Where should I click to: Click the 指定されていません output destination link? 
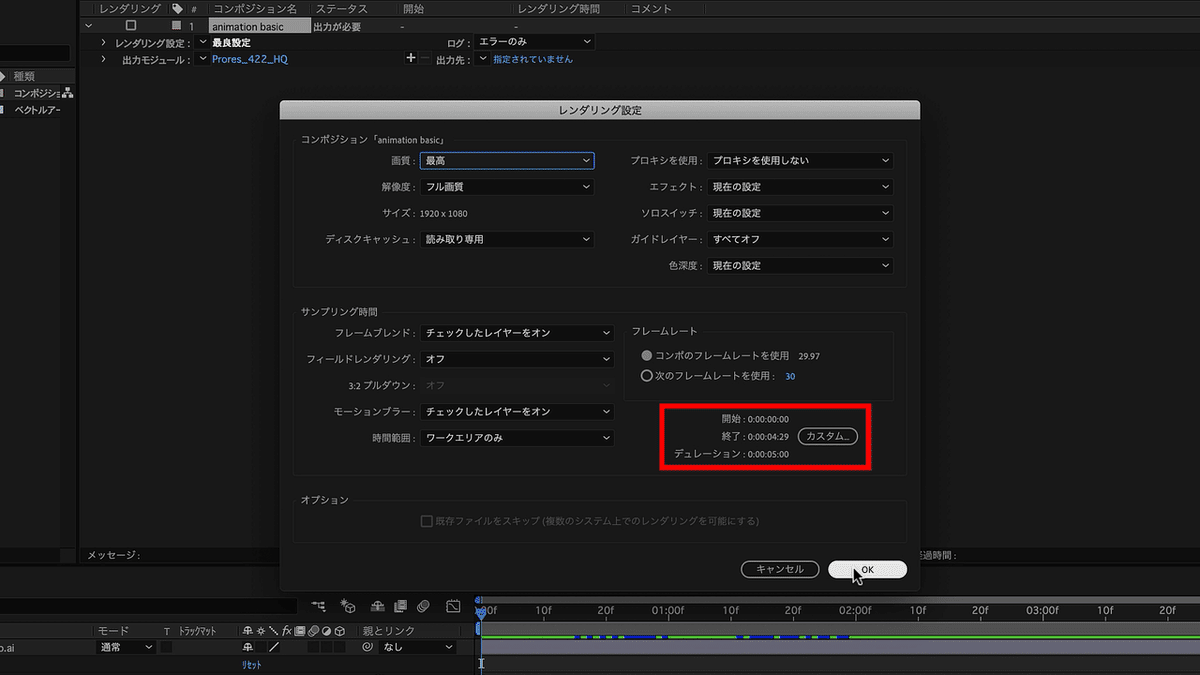[x=533, y=59]
